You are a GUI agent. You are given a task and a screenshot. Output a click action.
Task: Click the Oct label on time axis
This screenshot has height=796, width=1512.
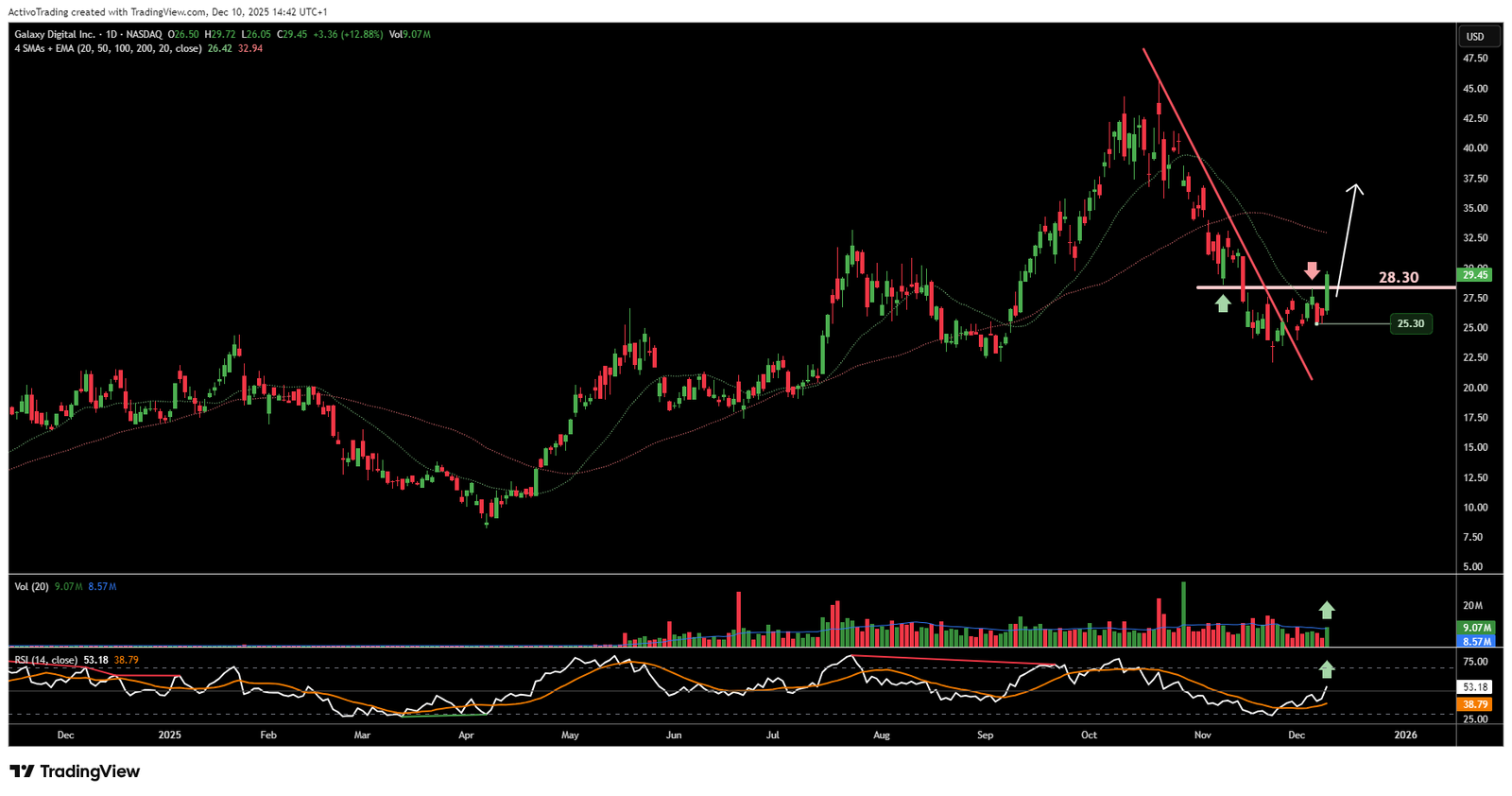1089,735
